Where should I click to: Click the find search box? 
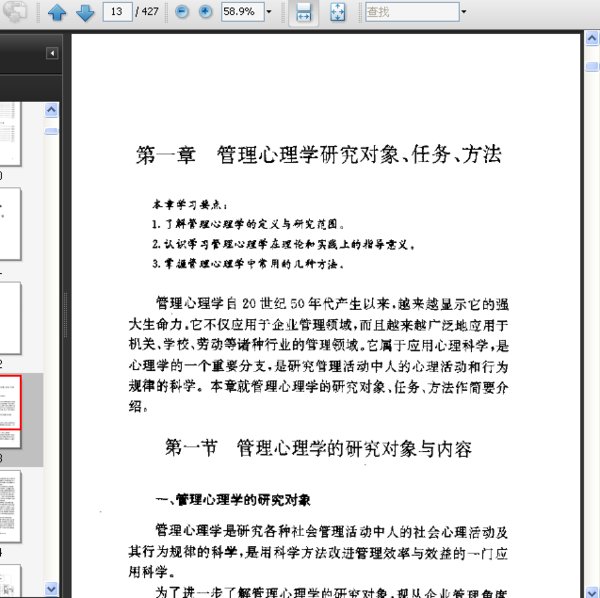point(412,11)
